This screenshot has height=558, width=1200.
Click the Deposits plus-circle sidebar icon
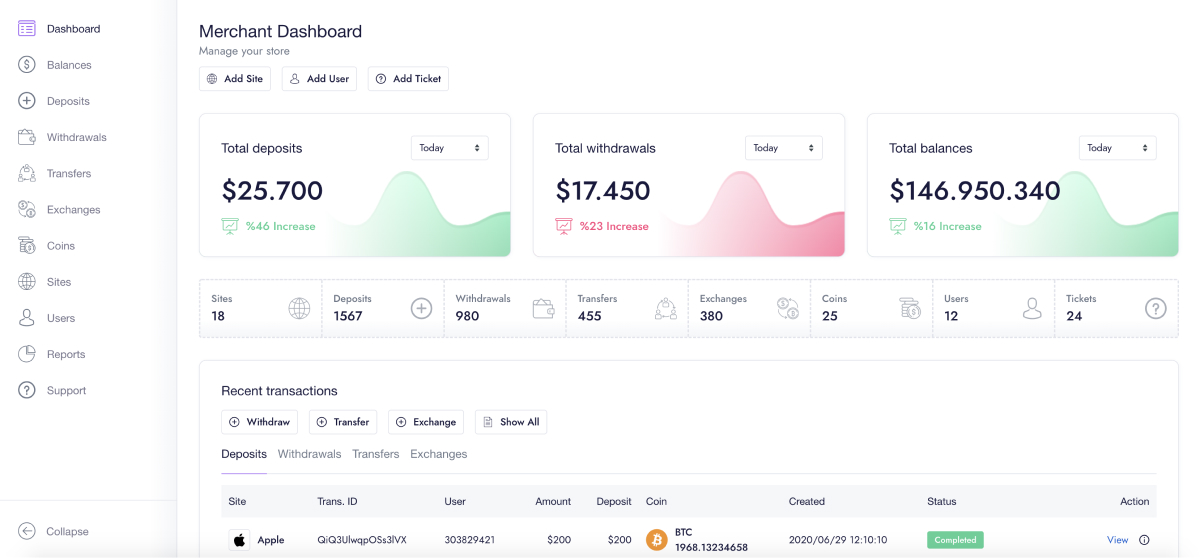click(x=27, y=101)
